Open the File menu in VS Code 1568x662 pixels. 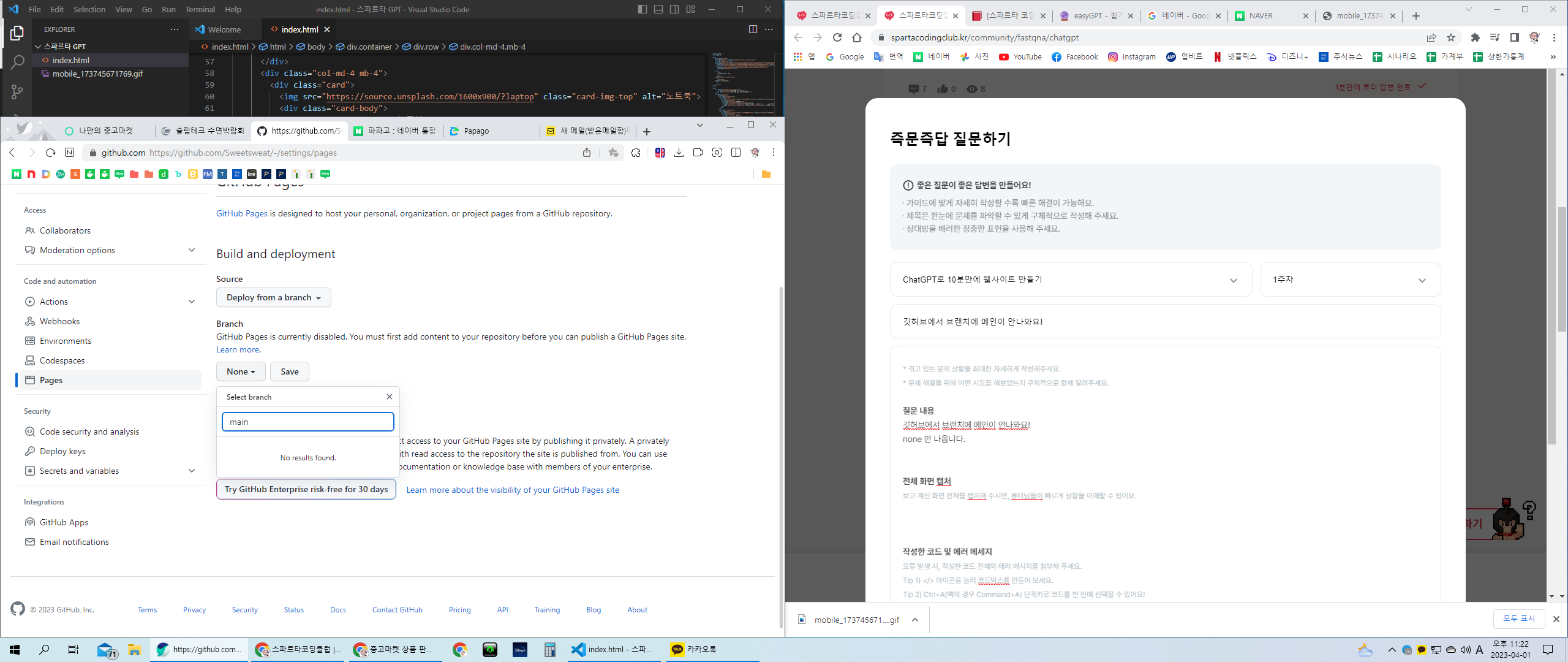pyautogui.click(x=35, y=9)
